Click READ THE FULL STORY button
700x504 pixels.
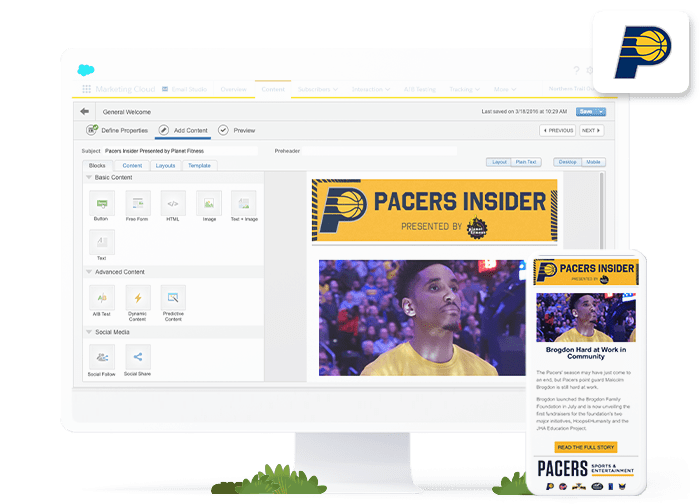(x=586, y=447)
